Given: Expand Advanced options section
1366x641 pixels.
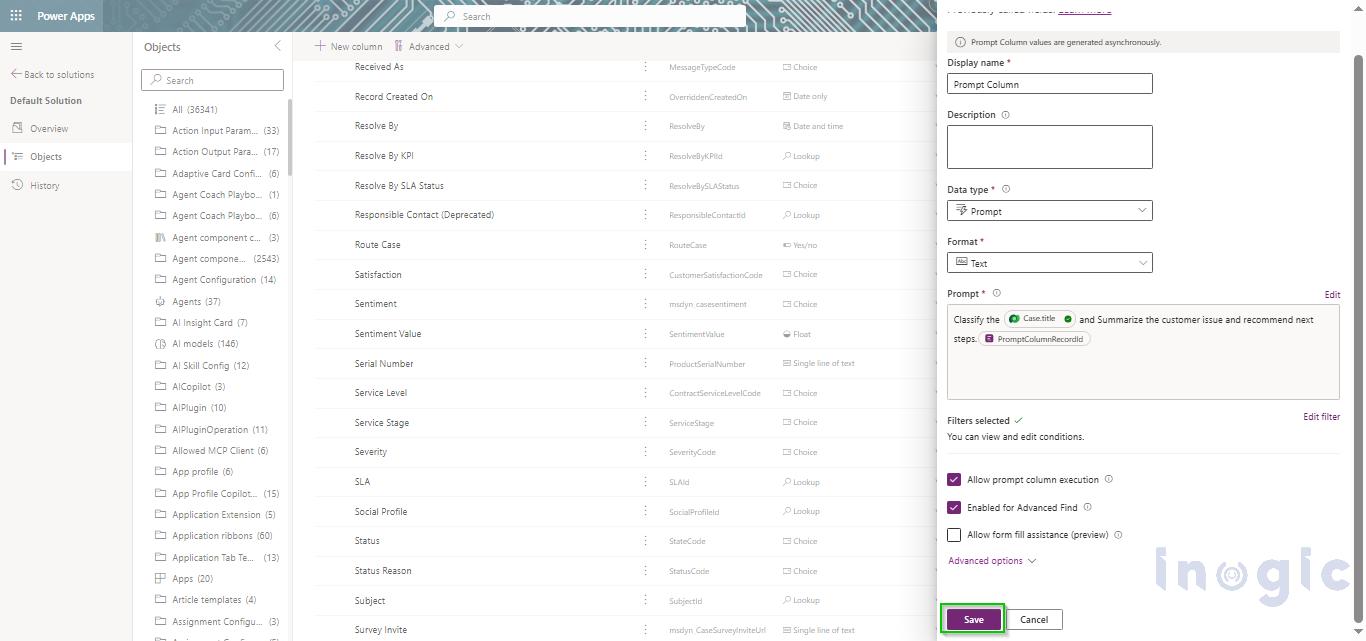Looking at the screenshot, I should point(992,561).
